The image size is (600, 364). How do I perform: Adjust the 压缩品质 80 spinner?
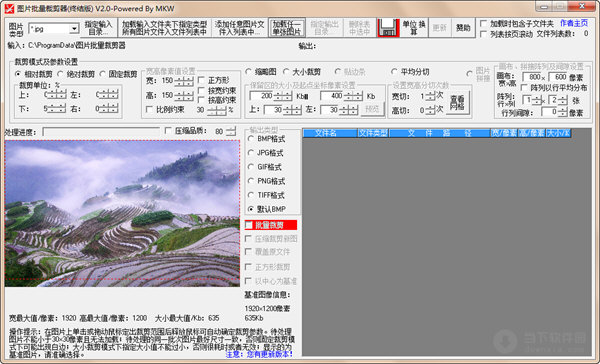pos(231,131)
